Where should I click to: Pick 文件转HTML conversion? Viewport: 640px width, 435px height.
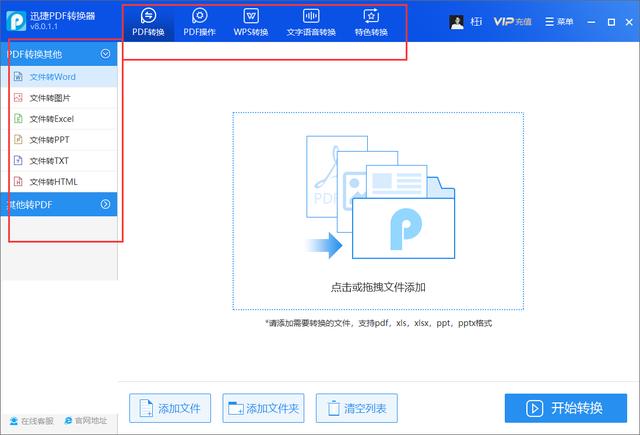[59, 182]
